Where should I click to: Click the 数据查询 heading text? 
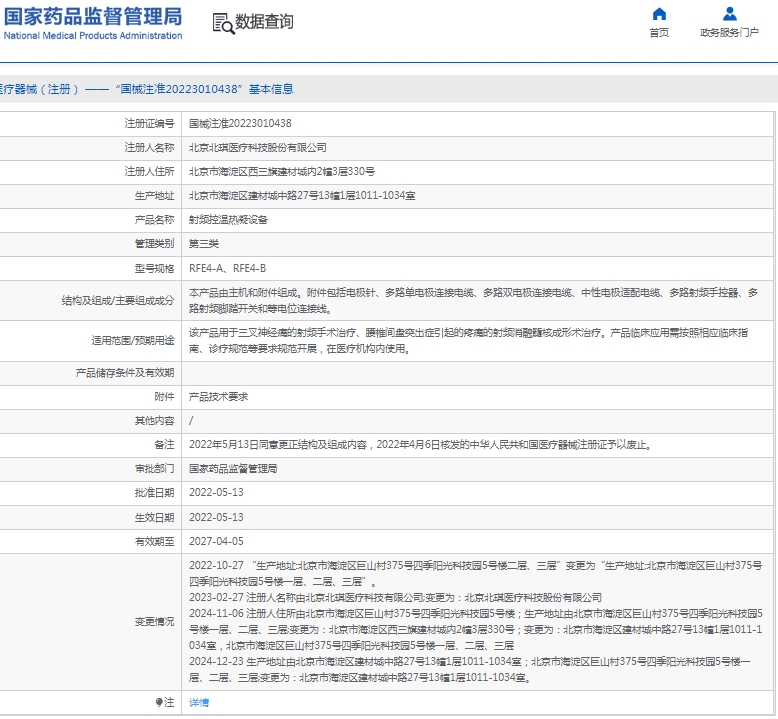point(264,22)
